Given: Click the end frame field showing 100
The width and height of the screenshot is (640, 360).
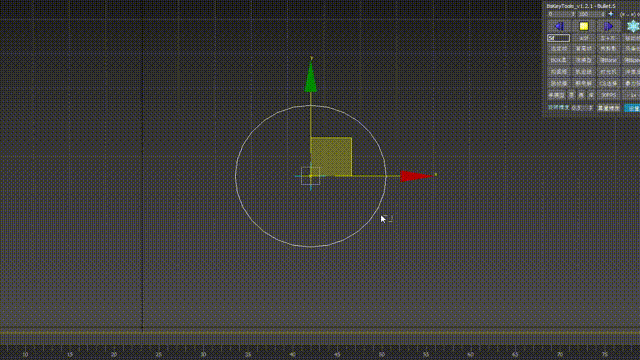Looking at the screenshot, I should pyautogui.click(x=591, y=14).
